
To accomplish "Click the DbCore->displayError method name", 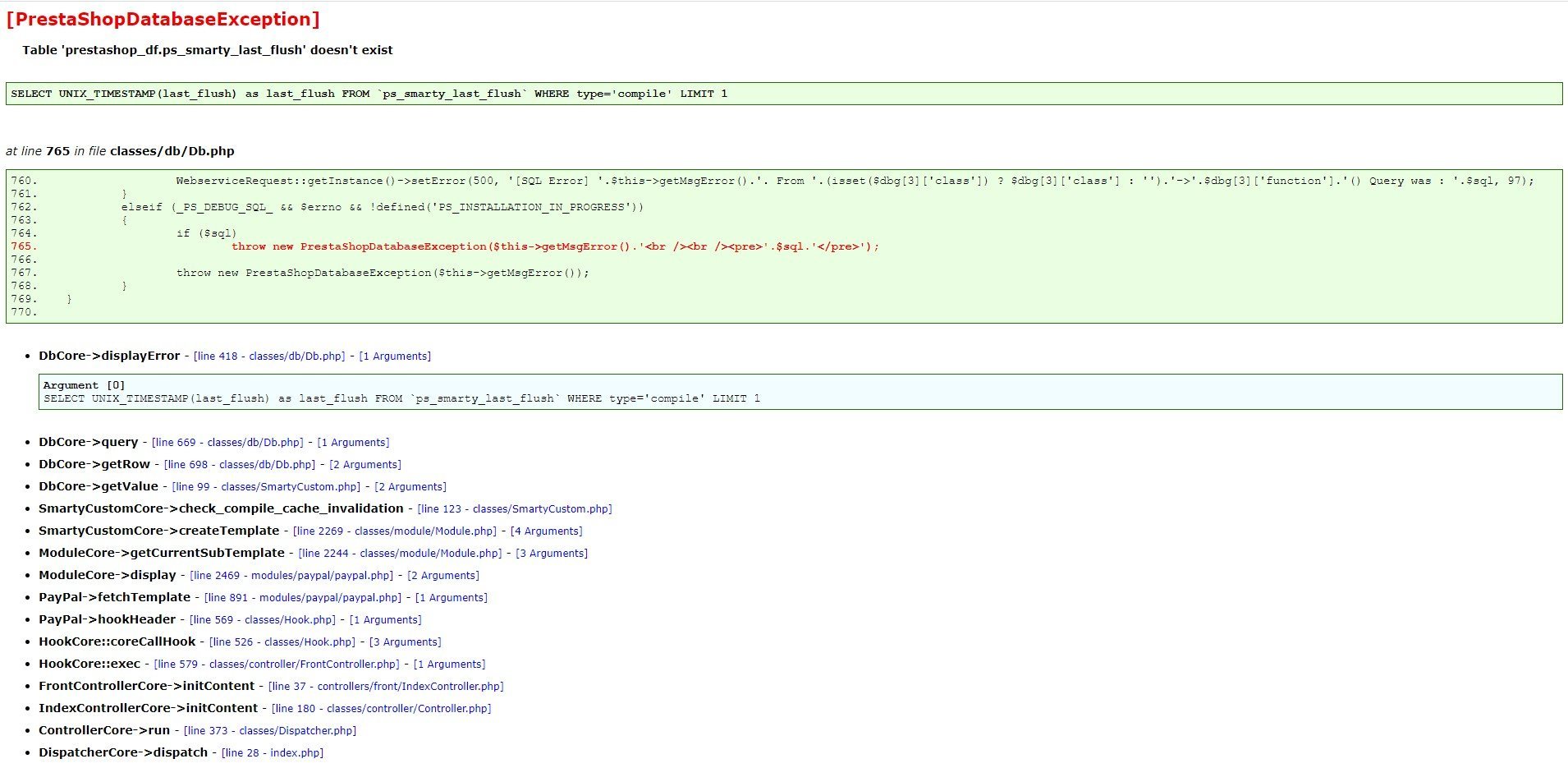I will 109,356.
